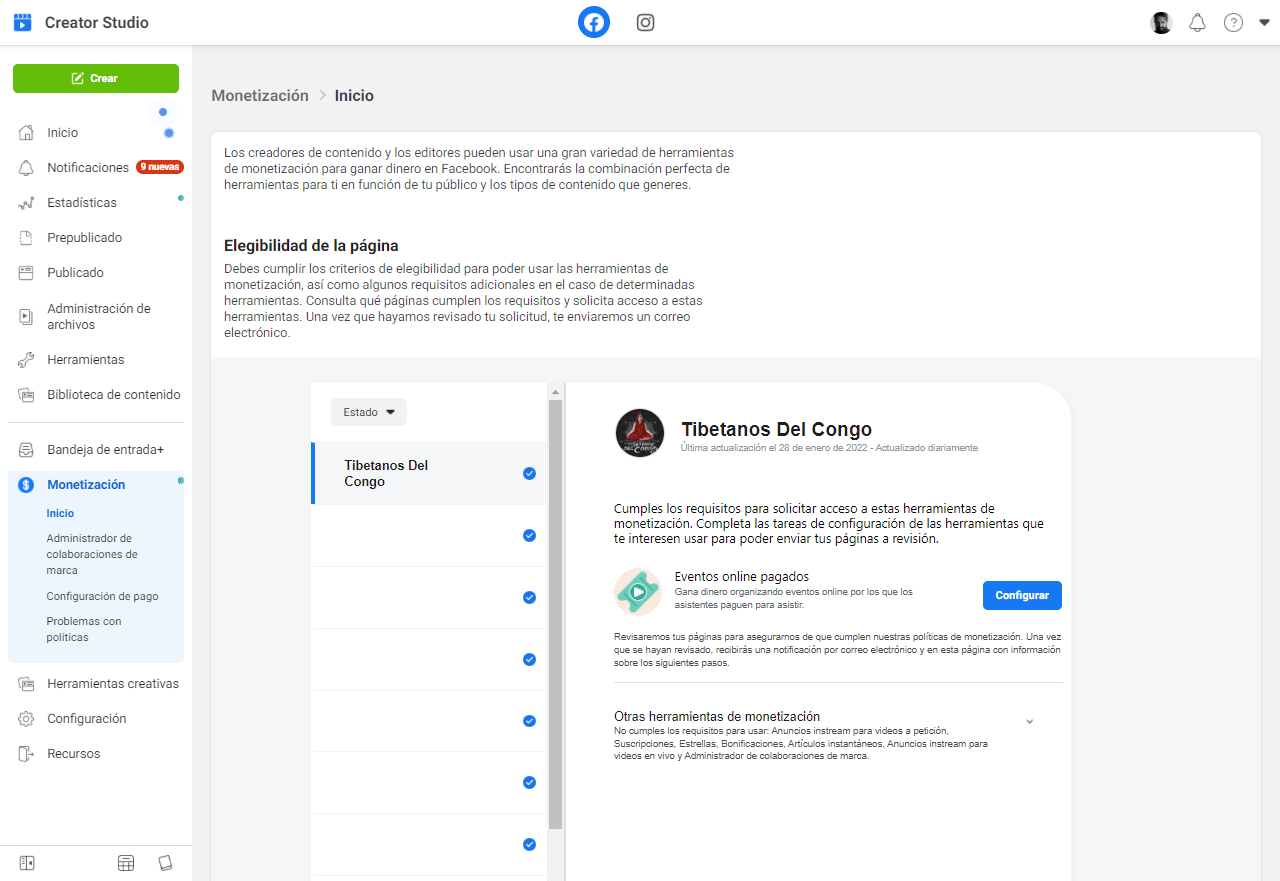Open Inicio using the home icon
Screen dimensions: 1280x881
click(x=27, y=132)
